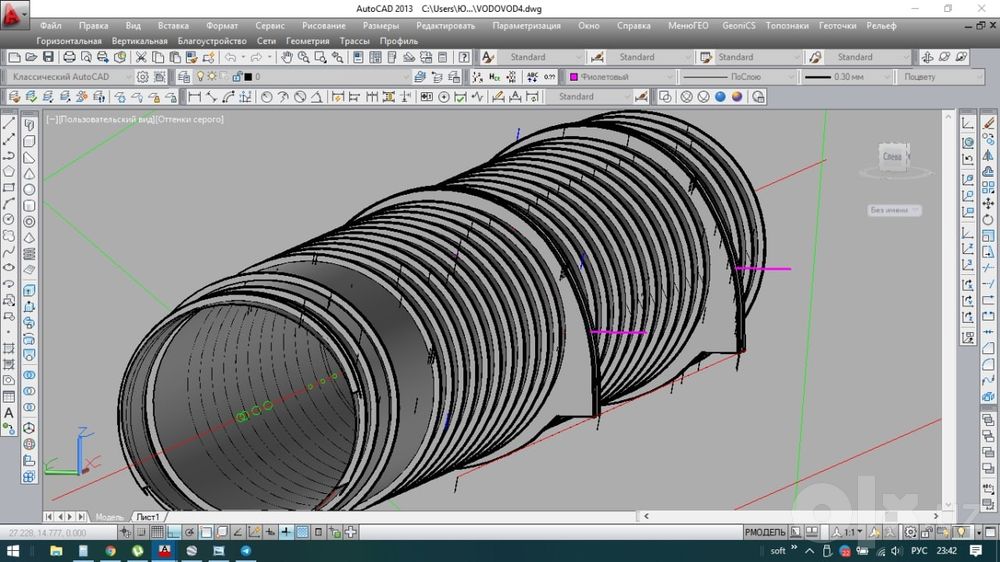Open Windows Start menu
The image size is (1000, 562).
[x=13, y=551]
